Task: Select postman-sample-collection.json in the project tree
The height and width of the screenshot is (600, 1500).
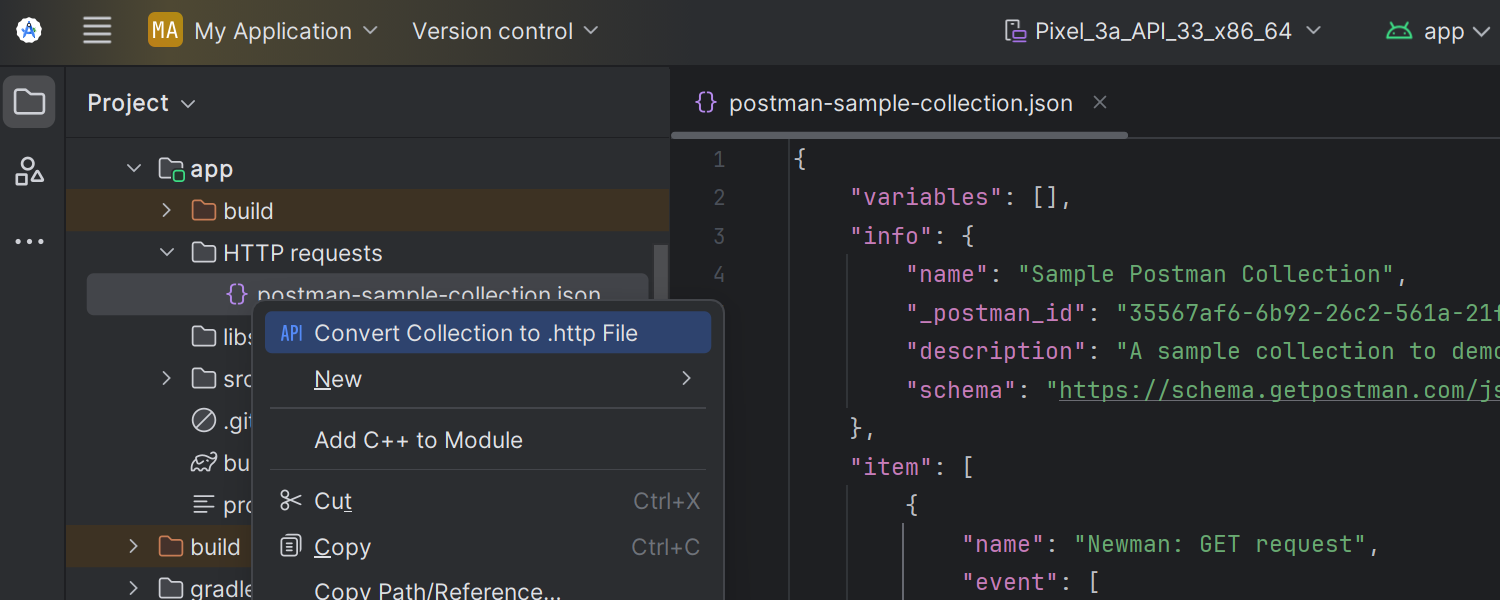Action: tap(367, 294)
